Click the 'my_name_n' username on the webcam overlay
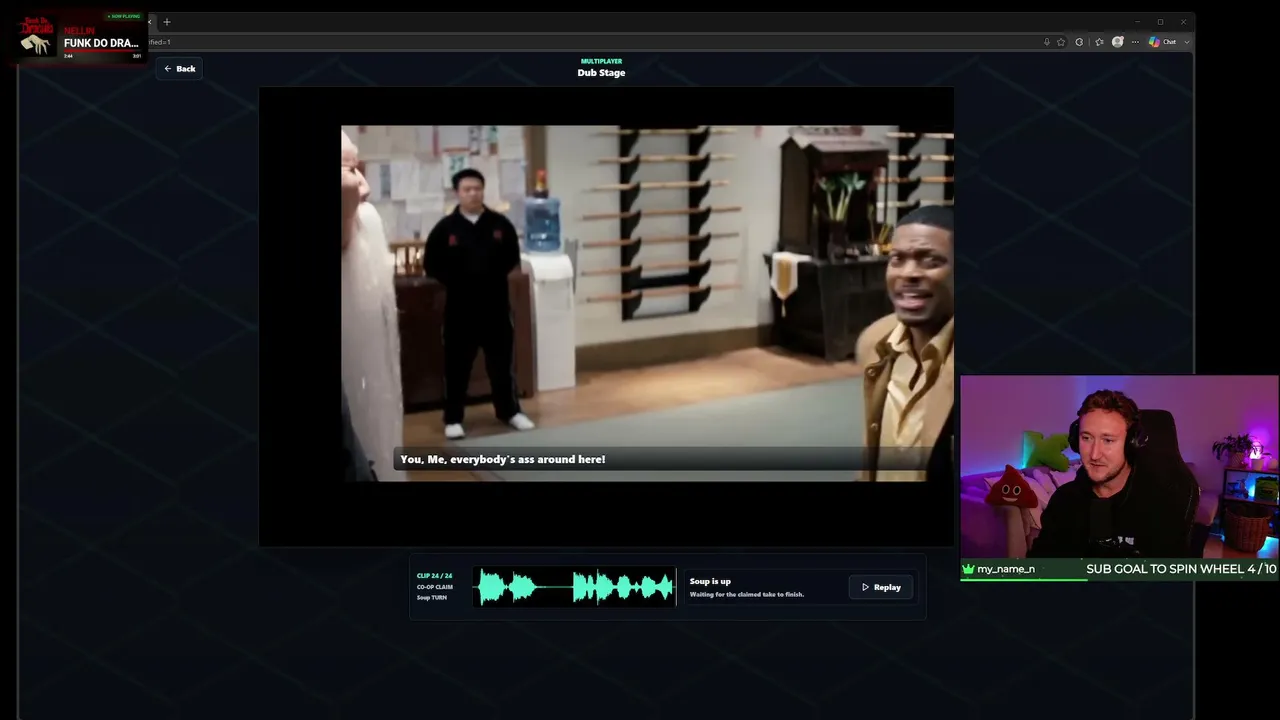1280x720 pixels. tap(1006, 569)
